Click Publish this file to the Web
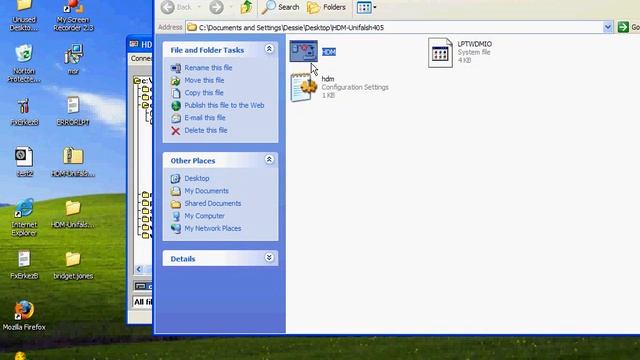Viewport: 640px width, 360px height. 224,105
